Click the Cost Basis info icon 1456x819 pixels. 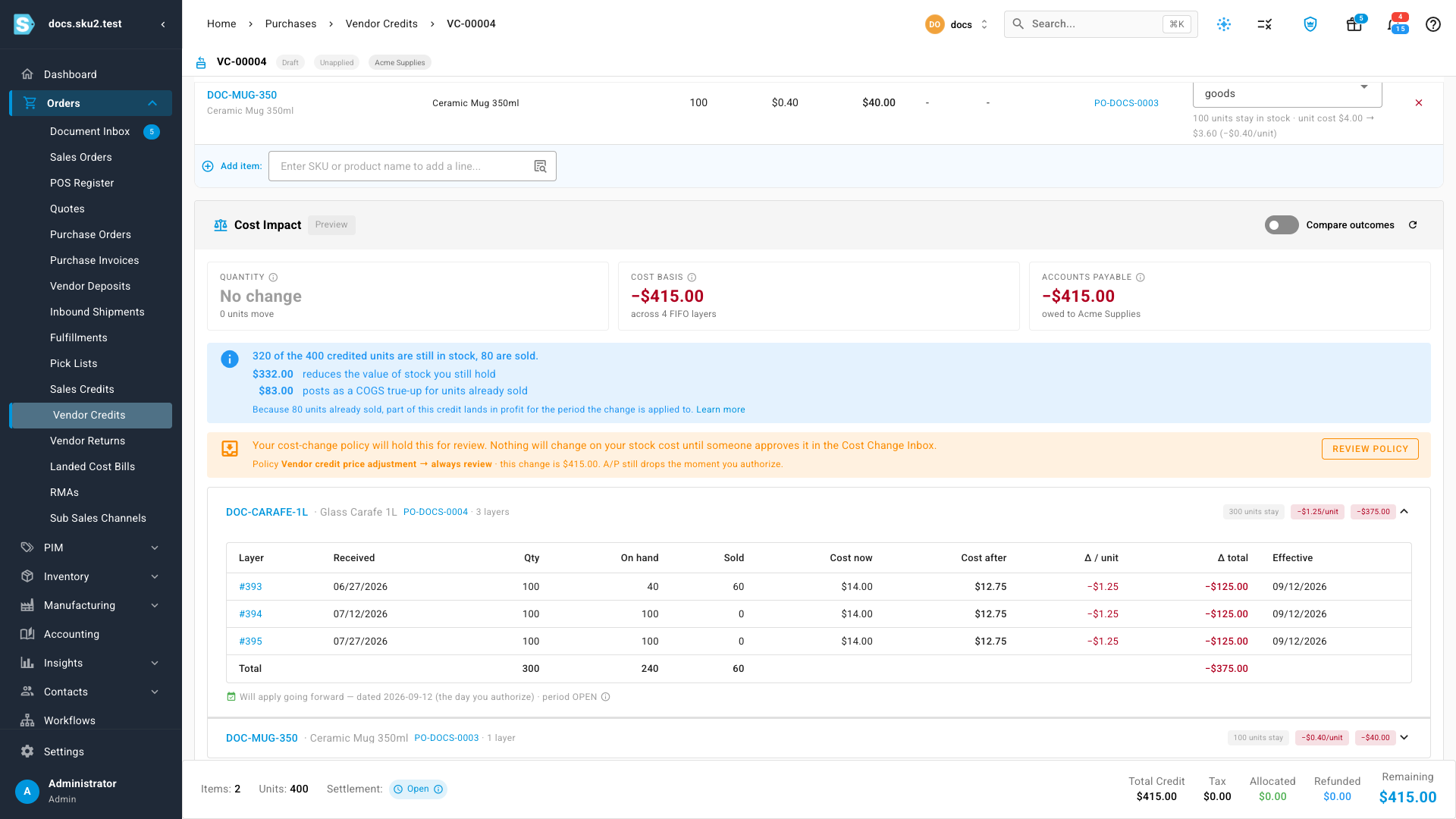[x=692, y=278]
